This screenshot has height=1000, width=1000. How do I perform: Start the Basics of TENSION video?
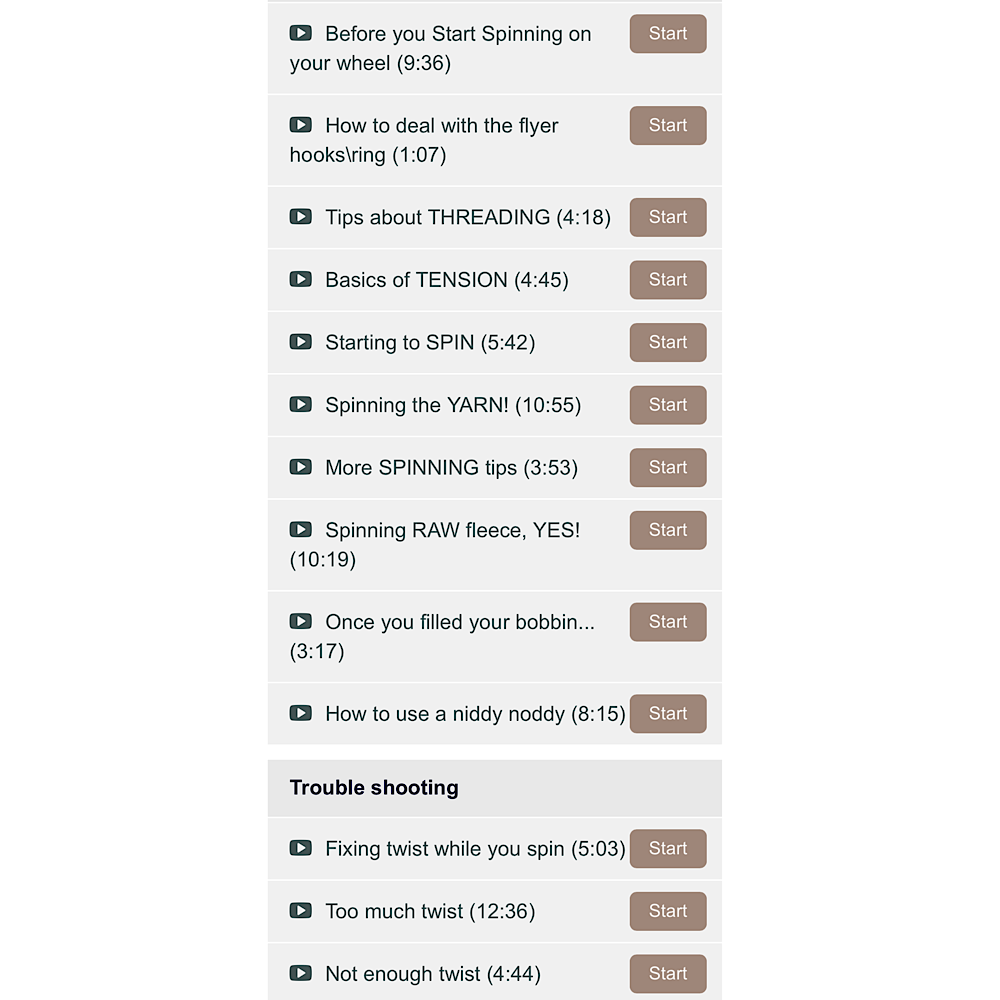coord(667,280)
